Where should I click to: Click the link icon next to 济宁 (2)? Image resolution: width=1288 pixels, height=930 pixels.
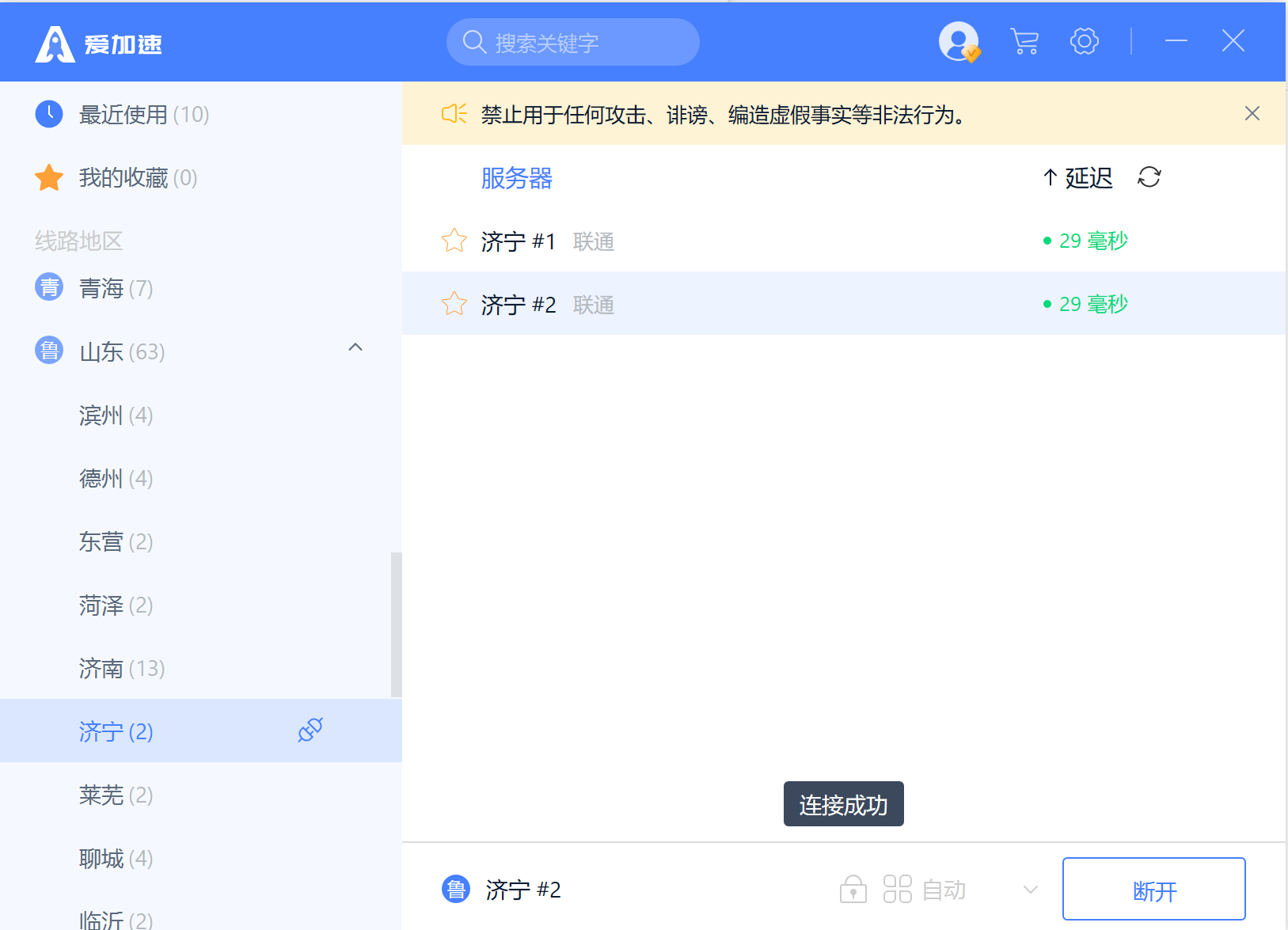point(310,730)
